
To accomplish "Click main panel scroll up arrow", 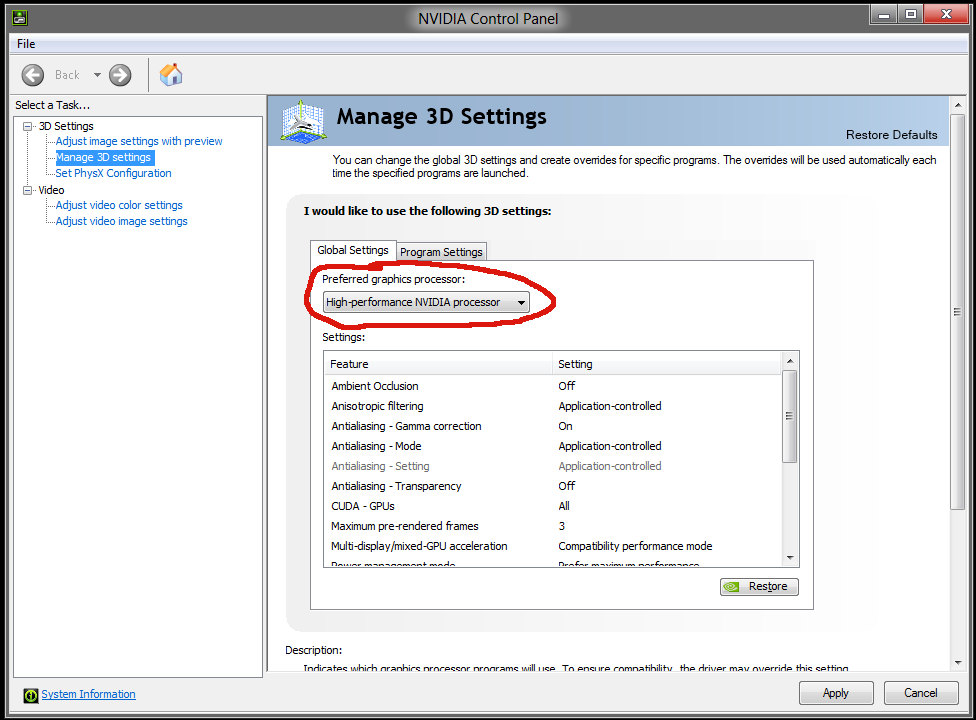I will pos(958,105).
